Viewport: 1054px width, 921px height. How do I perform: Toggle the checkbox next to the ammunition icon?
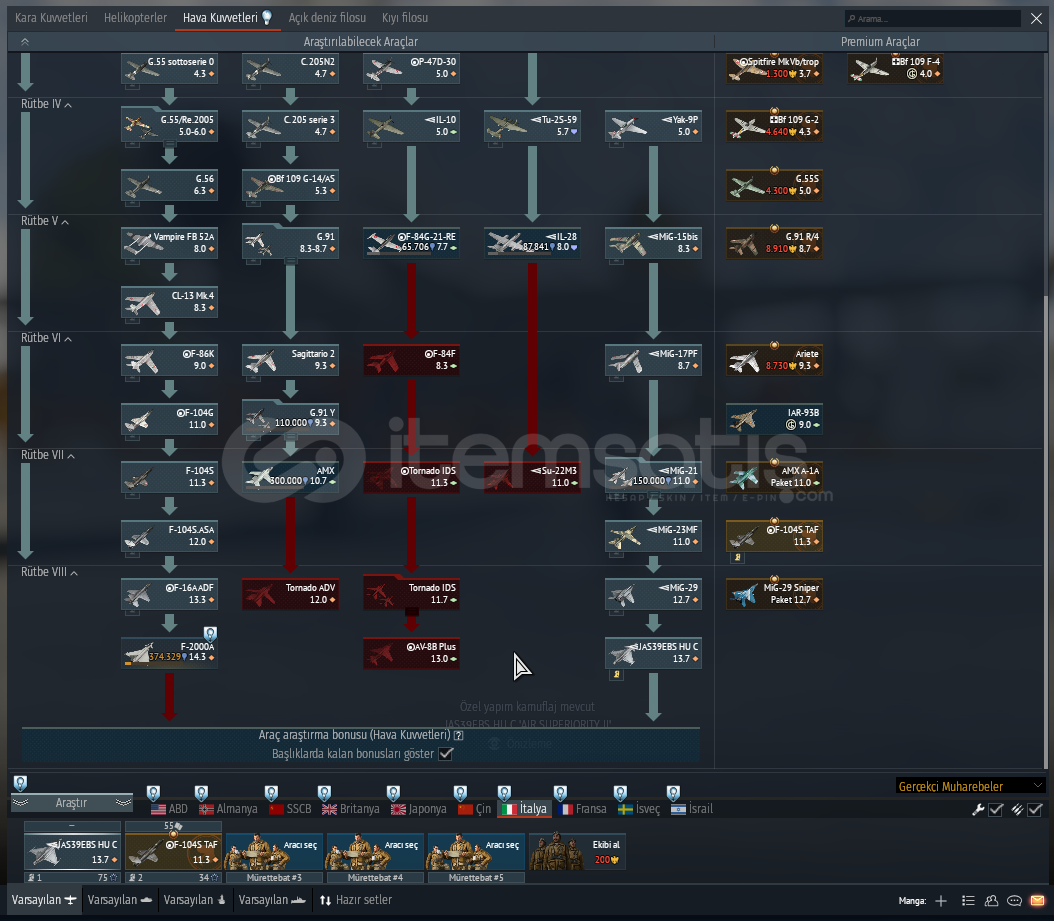coord(1035,810)
